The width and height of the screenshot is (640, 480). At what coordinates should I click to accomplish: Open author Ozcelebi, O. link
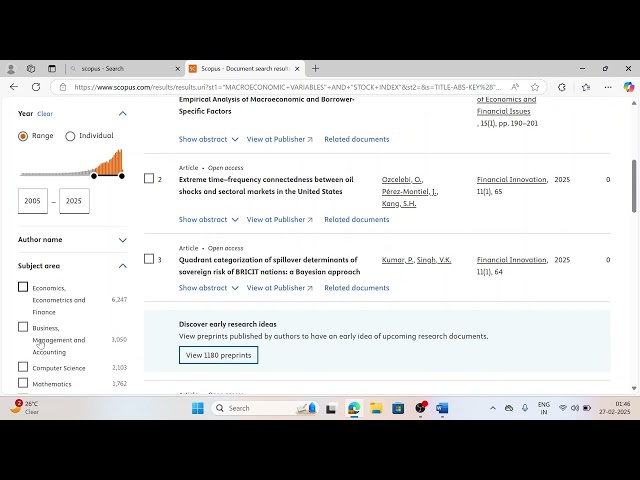402,180
